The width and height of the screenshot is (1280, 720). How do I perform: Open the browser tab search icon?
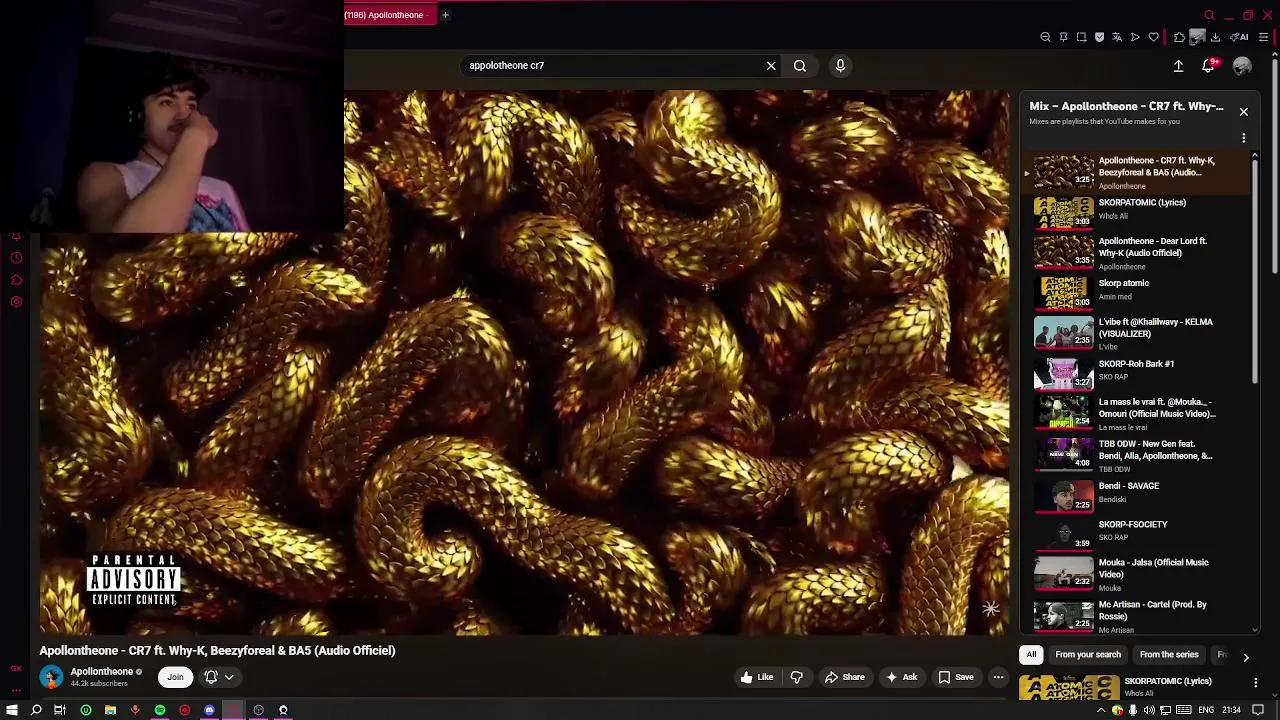[x=1209, y=15]
